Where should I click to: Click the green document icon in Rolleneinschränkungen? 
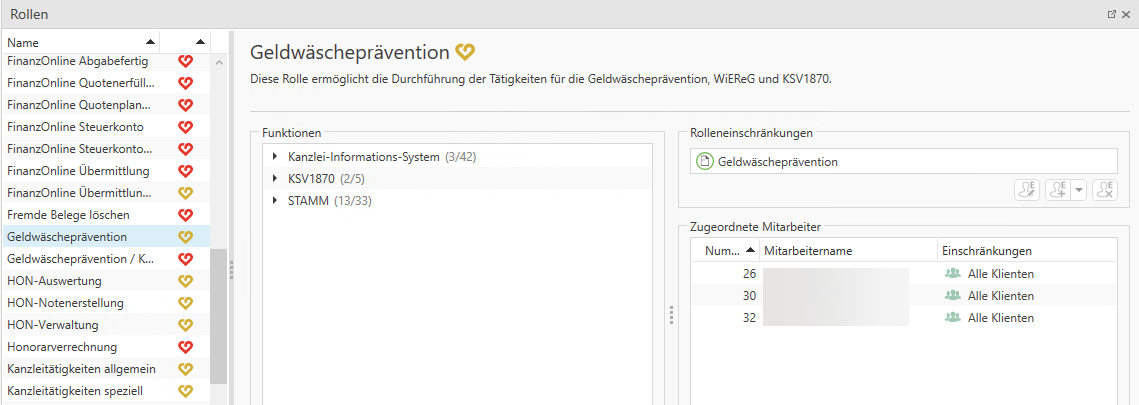click(x=705, y=161)
